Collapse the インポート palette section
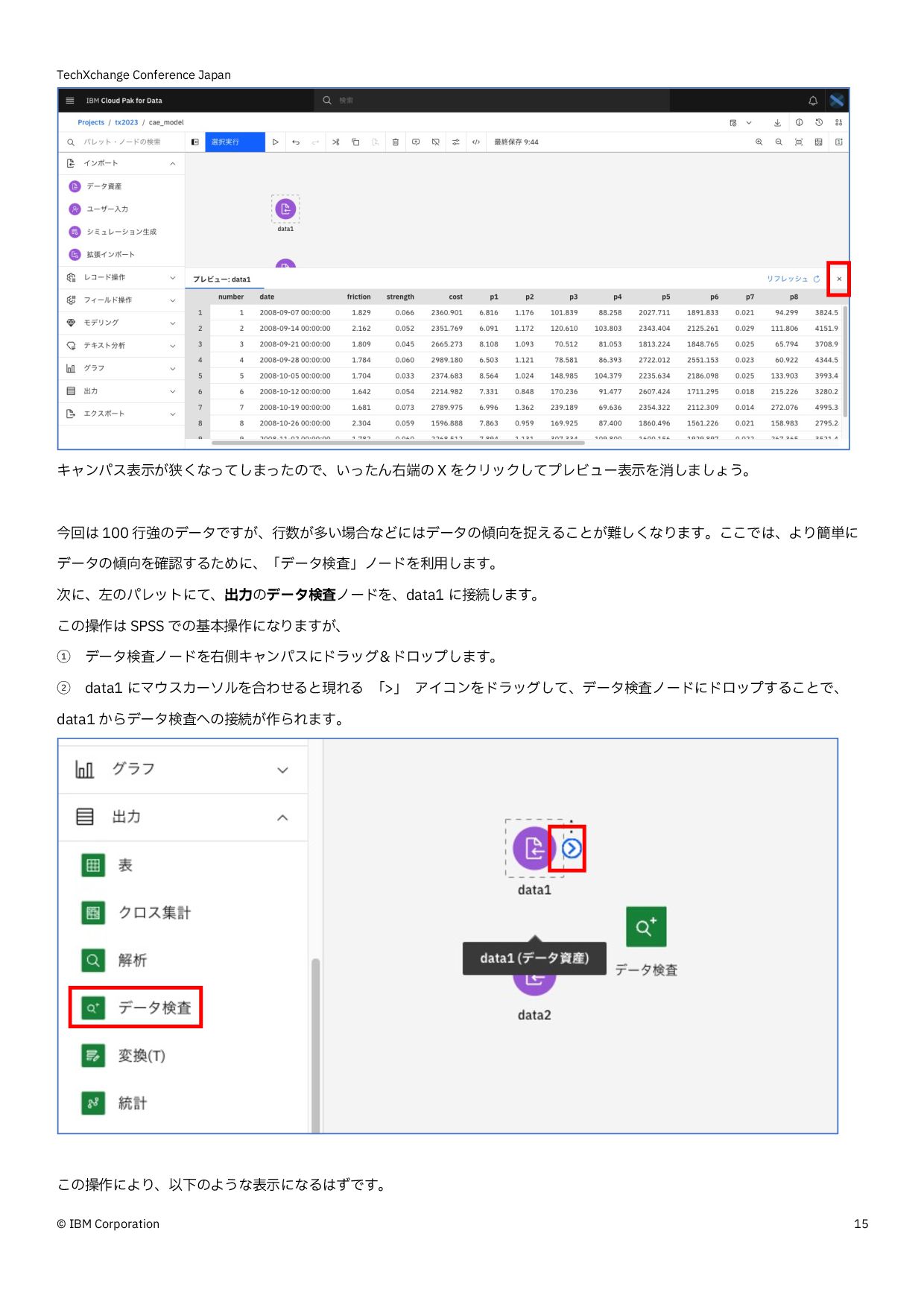The width and height of the screenshot is (924, 1307). tap(173, 163)
